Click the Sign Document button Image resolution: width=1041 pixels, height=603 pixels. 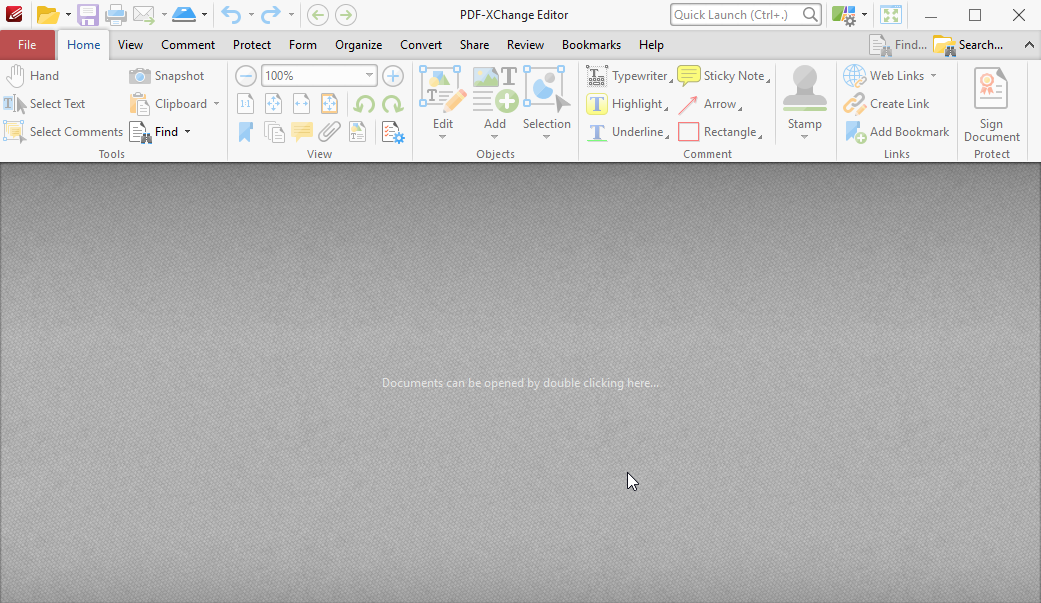click(x=992, y=104)
